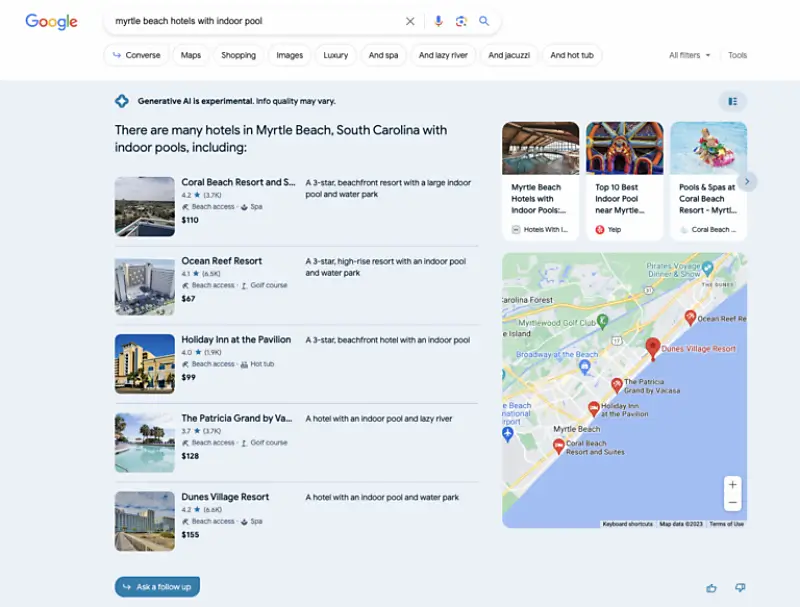800x607 pixels.
Task: Click the Ocean Reef Resort photo thumbnail
Action: click(x=144, y=285)
